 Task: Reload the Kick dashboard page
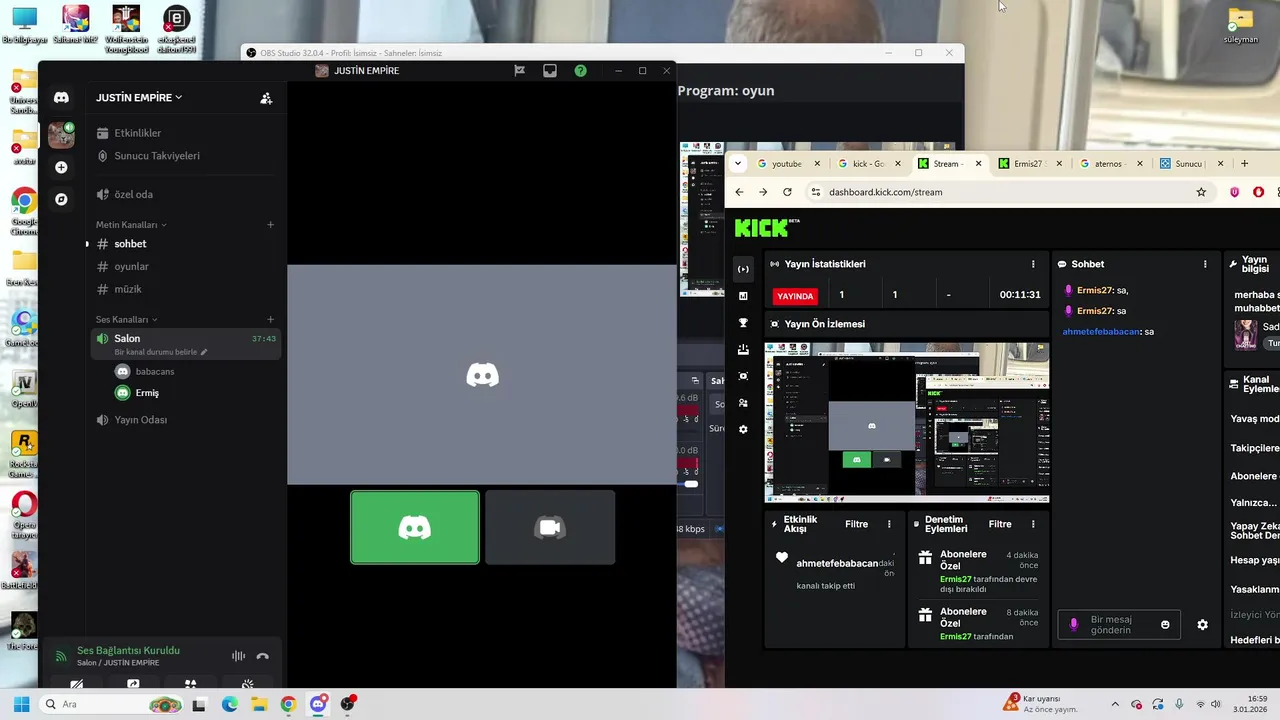coord(787,192)
